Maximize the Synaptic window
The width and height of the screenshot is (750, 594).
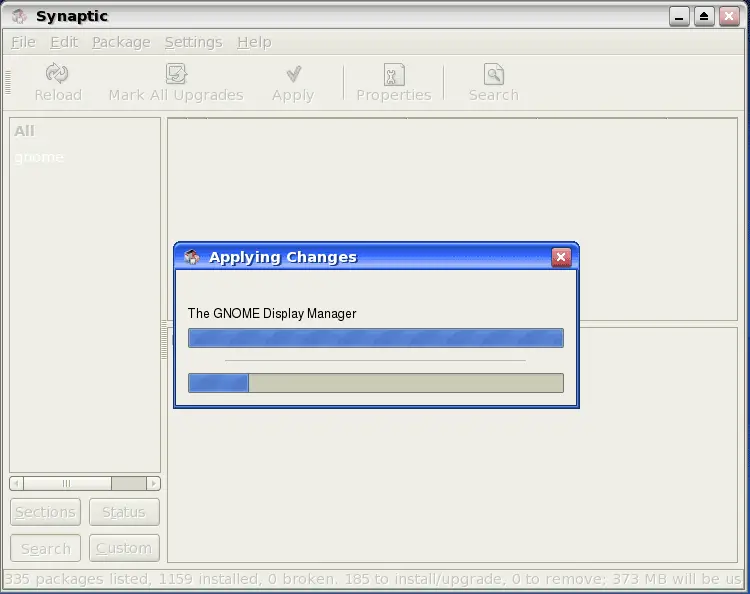(x=704, y=17)
